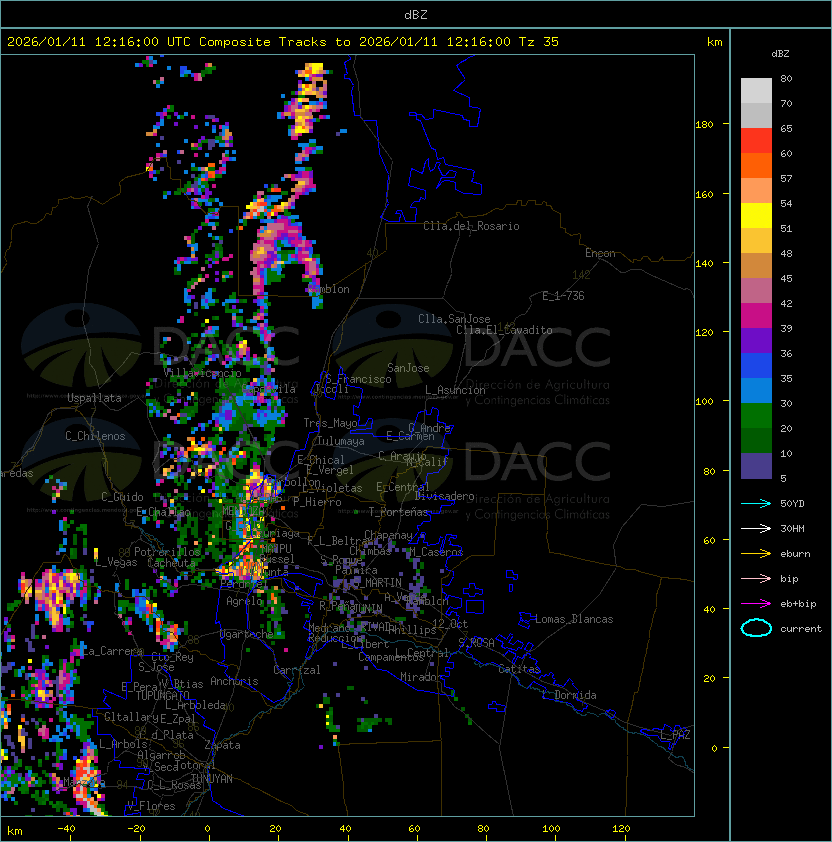Select the dark orange 57-60 dBZ swatch
Screen dimensions: 832x842
[x=756, y=166]
